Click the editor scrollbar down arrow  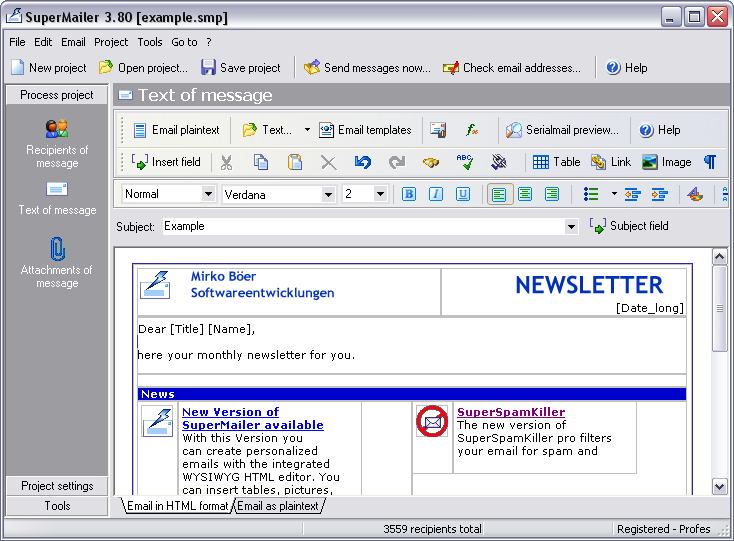[719, 487]
